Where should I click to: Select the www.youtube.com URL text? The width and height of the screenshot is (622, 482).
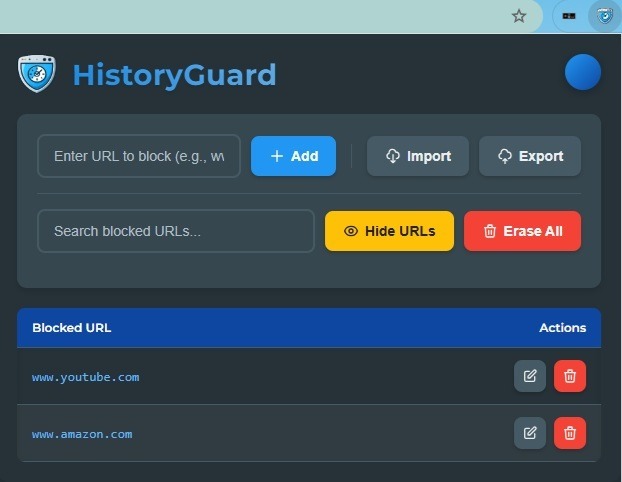[86, 377]
